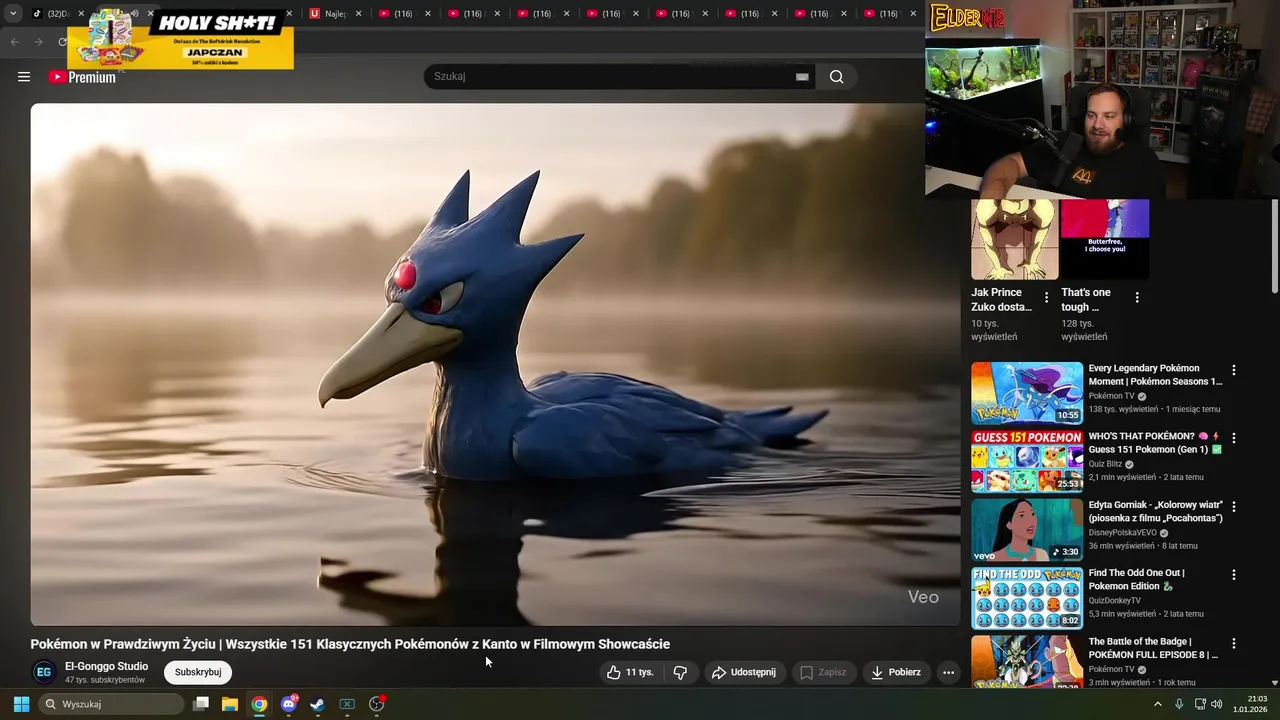Click the '47 tys. subskrybentów' text
Image resolution: width=1280 pixels, height=720 pixels.
pos(105,680)
